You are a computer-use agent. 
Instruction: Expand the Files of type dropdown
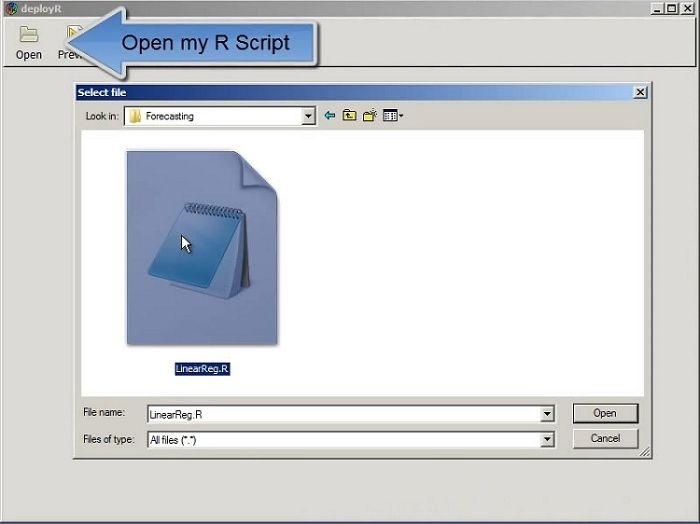point(547,439)
